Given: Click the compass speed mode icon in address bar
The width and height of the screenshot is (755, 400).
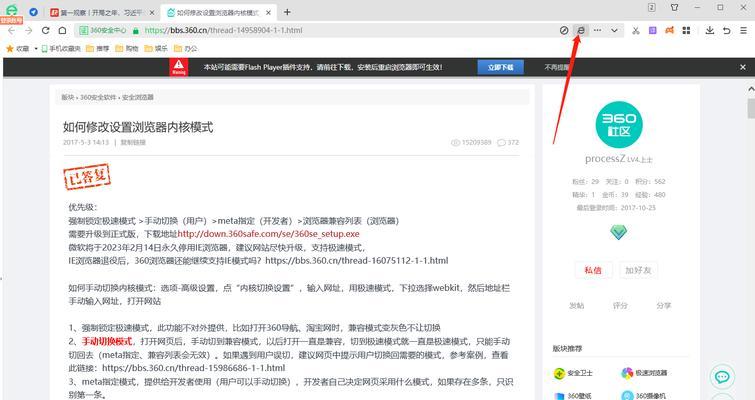Looking at the screenshot, I should coord(564,30).
